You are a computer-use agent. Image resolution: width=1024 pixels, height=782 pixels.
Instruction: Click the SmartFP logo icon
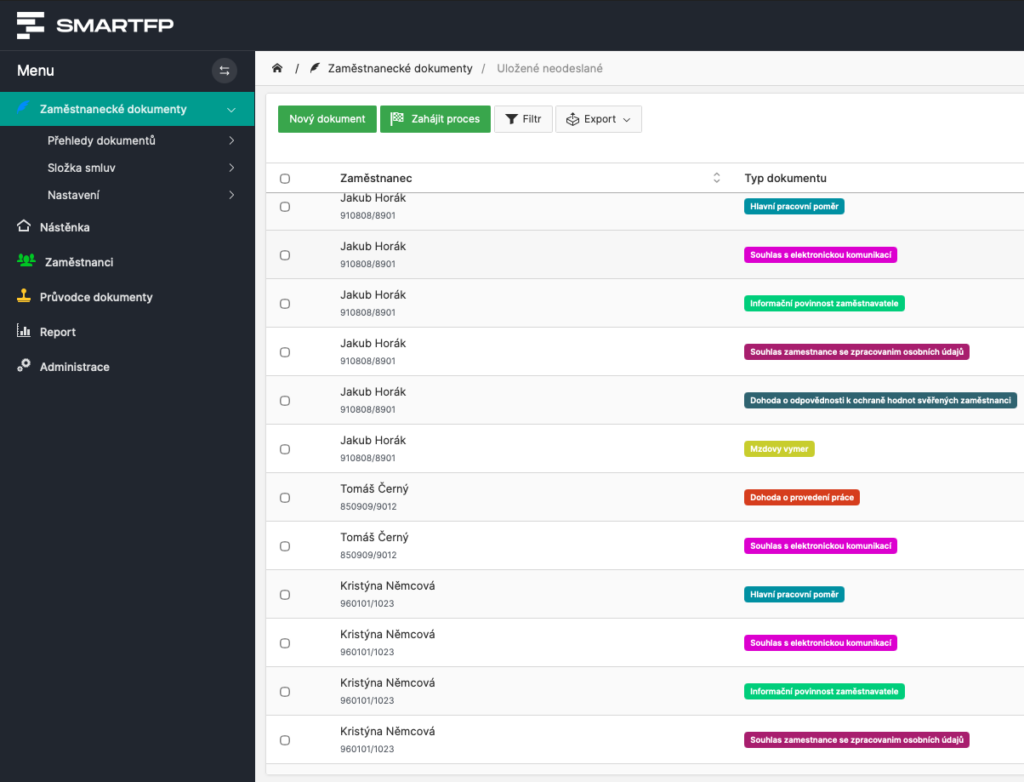tap(31, 25)
